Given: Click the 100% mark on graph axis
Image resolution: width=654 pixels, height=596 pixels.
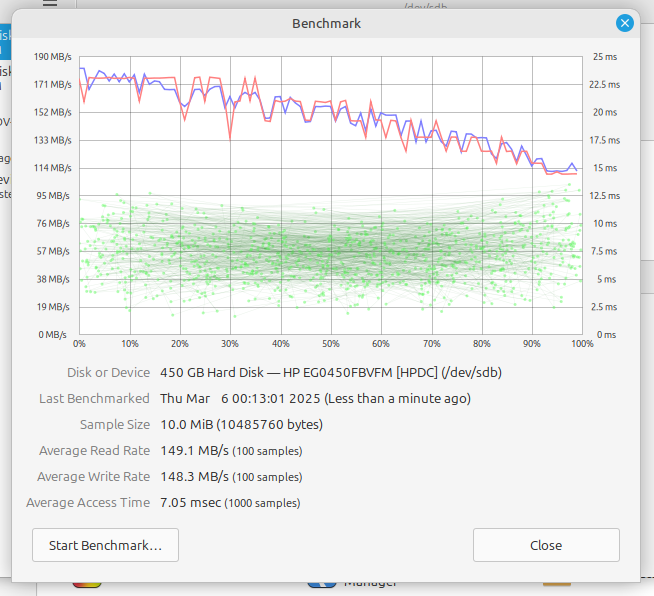Looking at the screenshot, I should (582, 344).
